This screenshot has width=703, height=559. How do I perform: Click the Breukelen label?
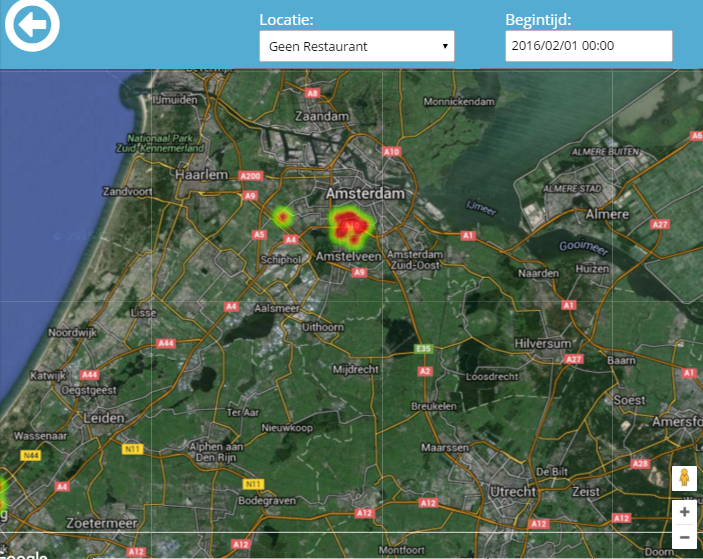tap(434, 406)
